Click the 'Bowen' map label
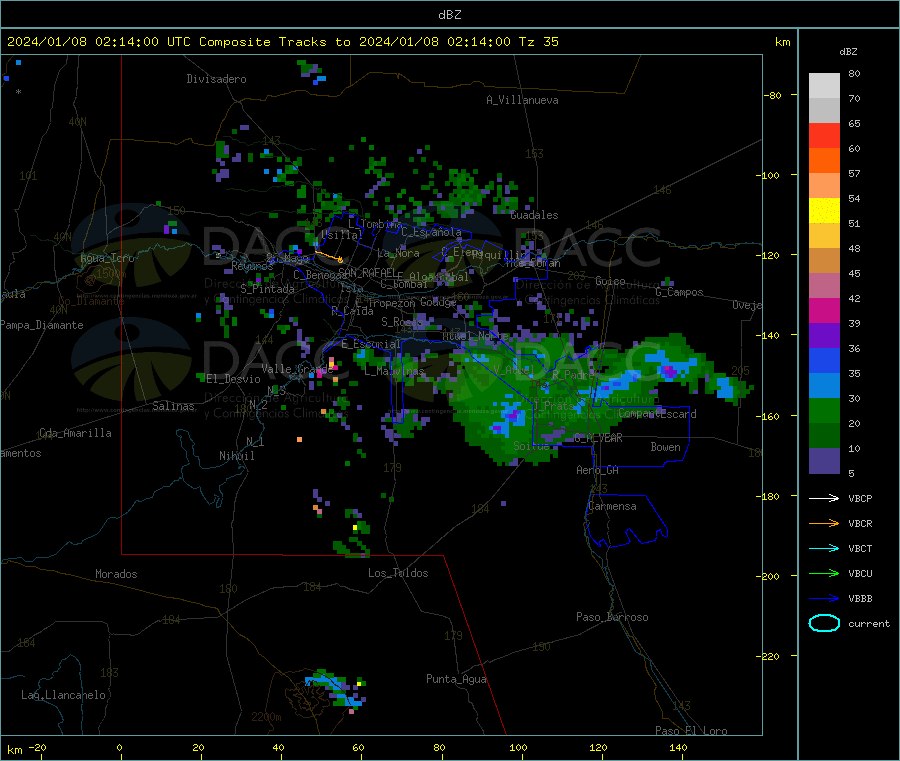Viewport: 900px width, 761px height. (x=665, y=447)
